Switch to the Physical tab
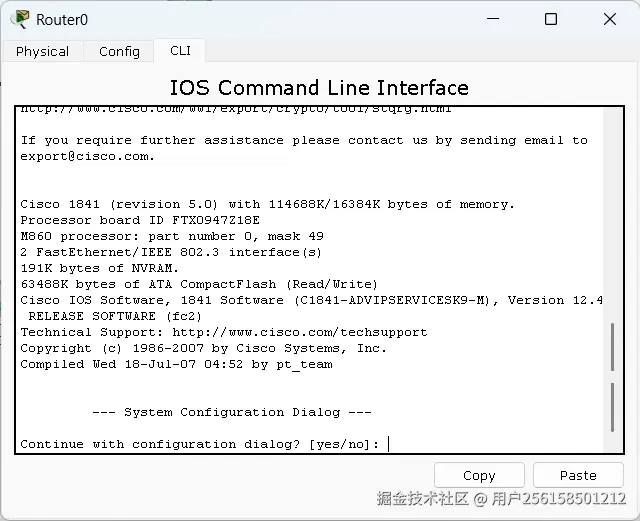This screenshot has width=640, height=521. pos(42,51)
